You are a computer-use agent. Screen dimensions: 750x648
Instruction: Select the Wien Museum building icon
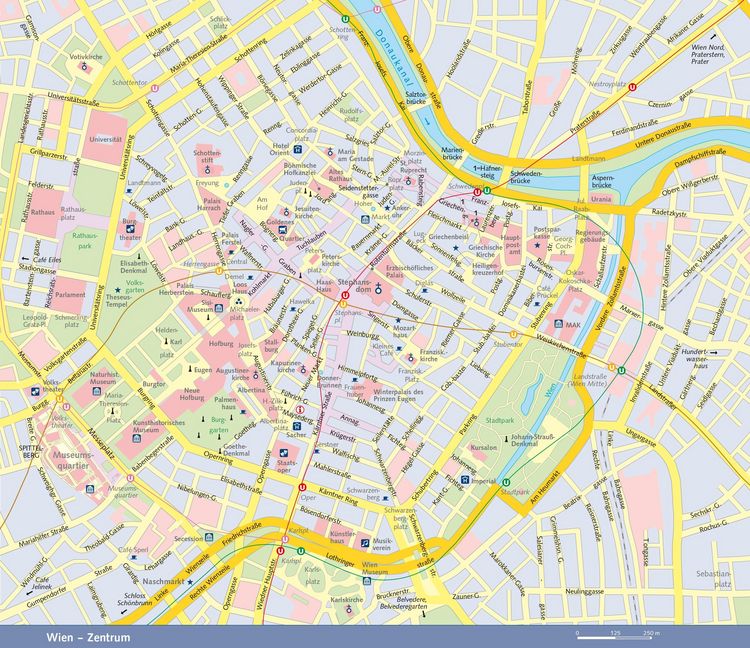(366, 581)
